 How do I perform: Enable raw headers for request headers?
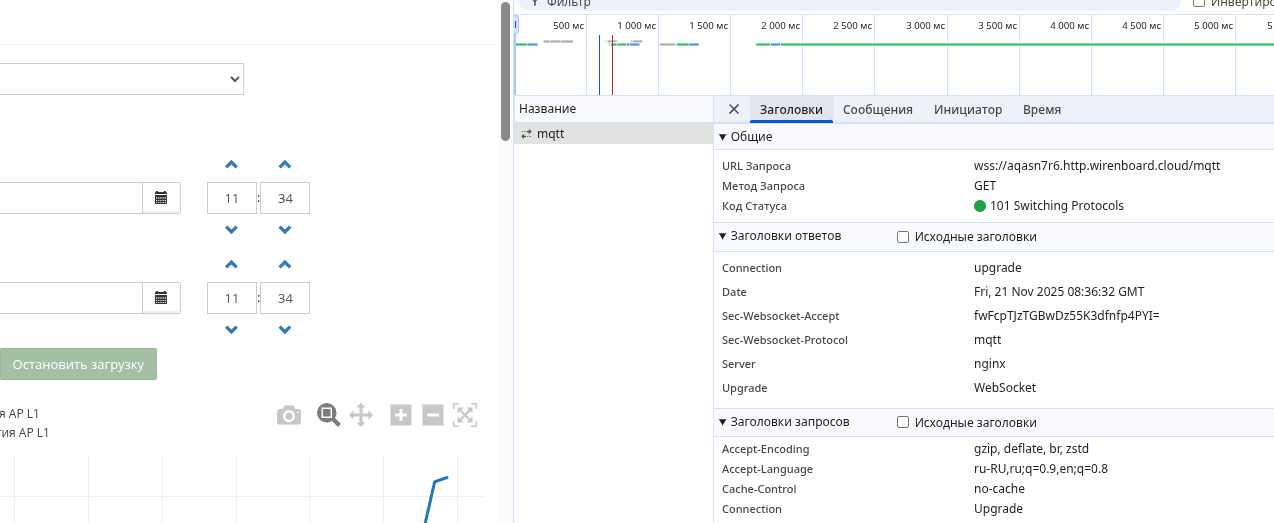point(903,422)
